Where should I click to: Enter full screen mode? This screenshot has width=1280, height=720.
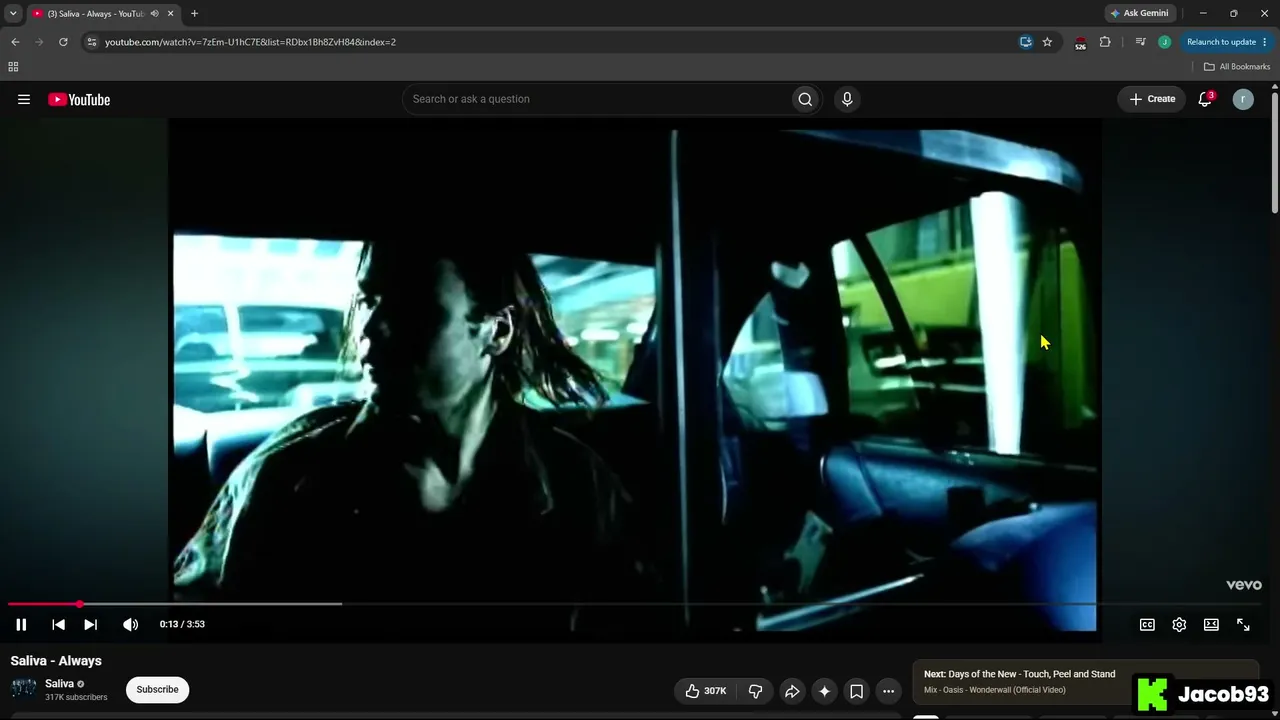1243,624
